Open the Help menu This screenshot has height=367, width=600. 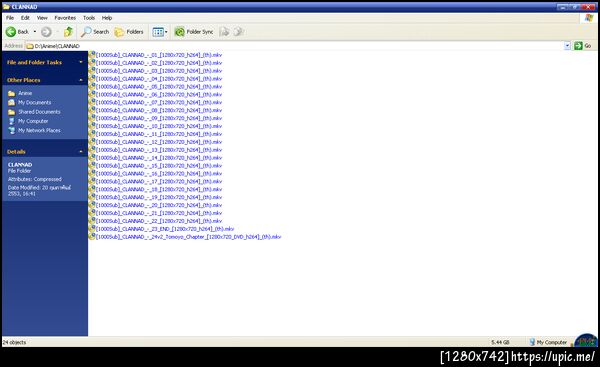pos(107,18)
